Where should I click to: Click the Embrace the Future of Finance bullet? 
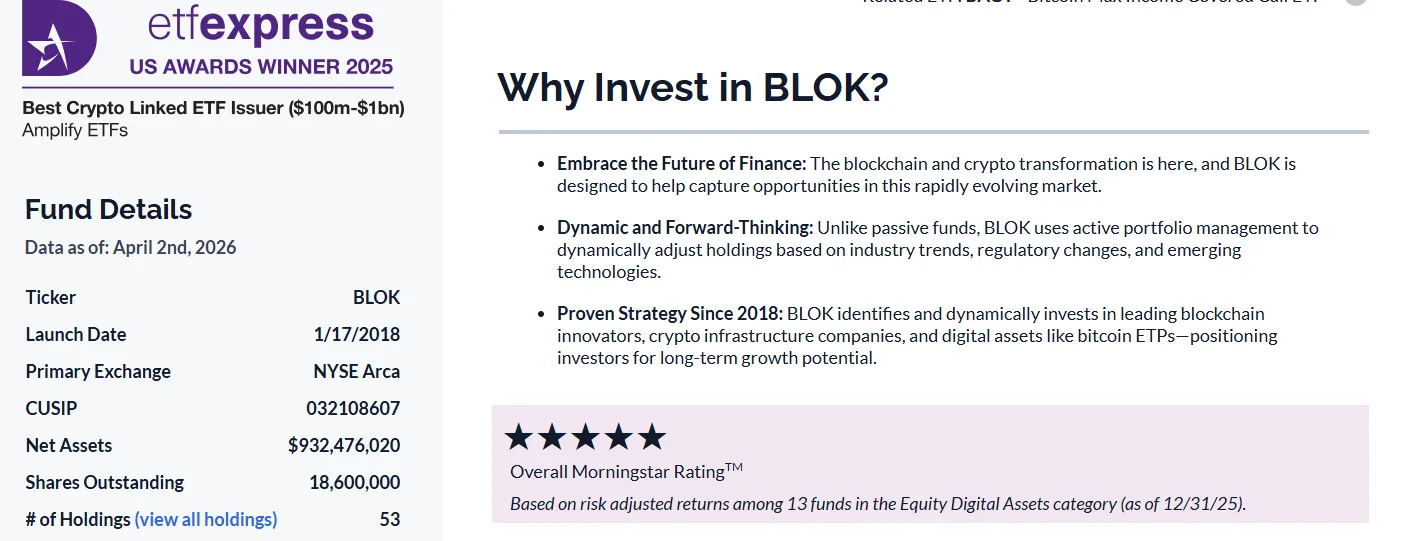pos(681,163)
